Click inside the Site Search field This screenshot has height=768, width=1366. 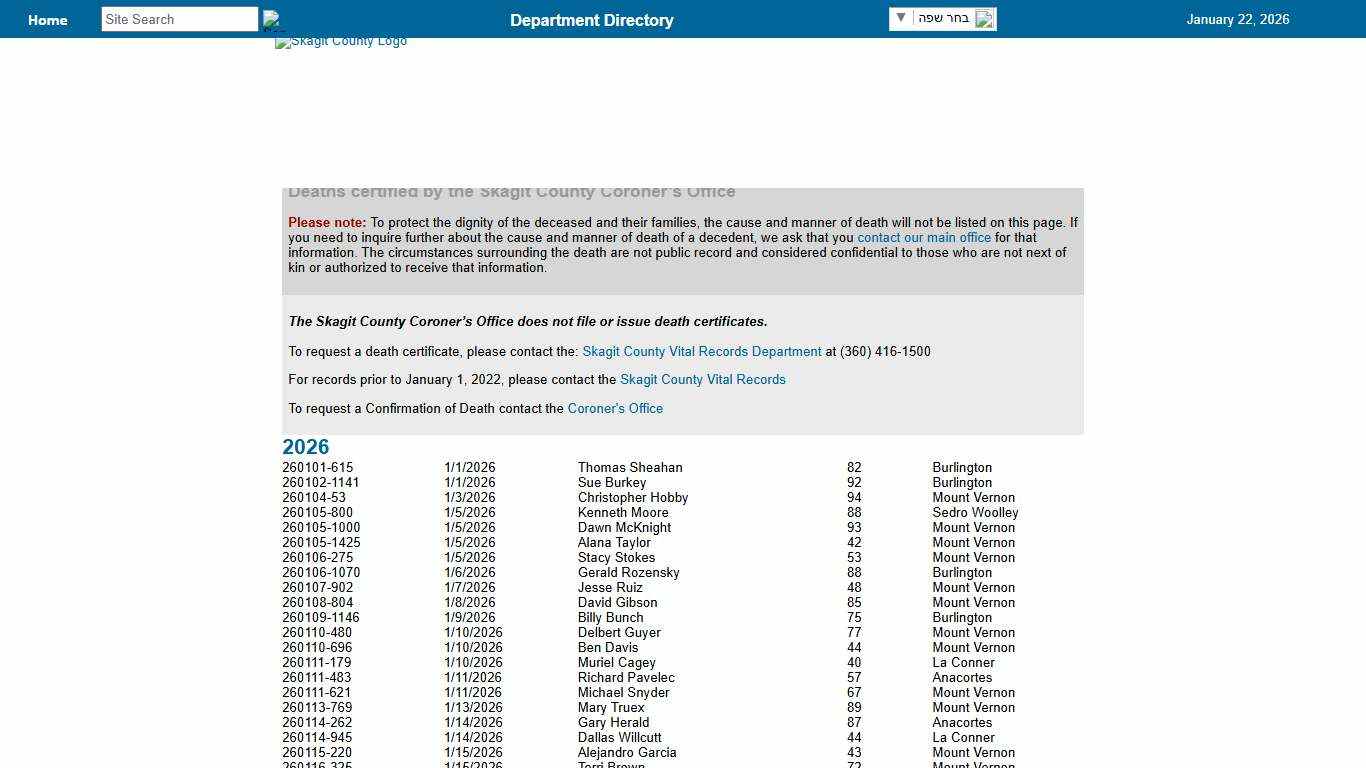pos(178,18)
